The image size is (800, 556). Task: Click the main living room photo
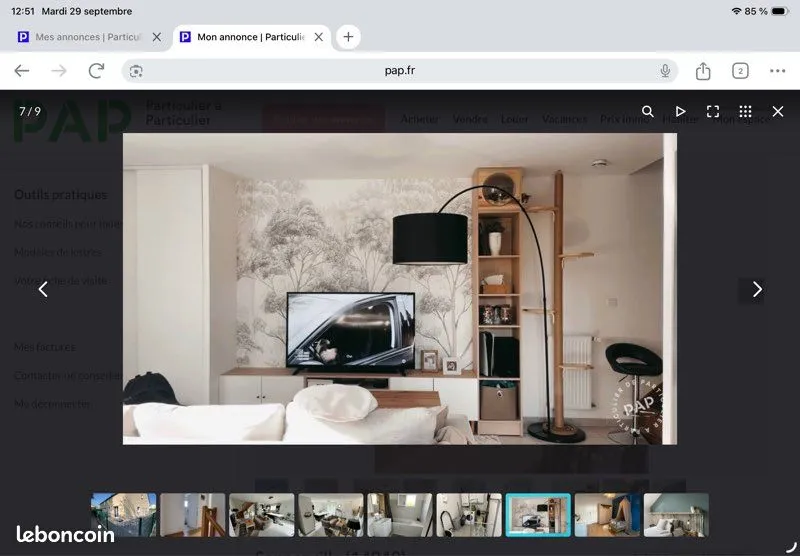coord(400,289)
